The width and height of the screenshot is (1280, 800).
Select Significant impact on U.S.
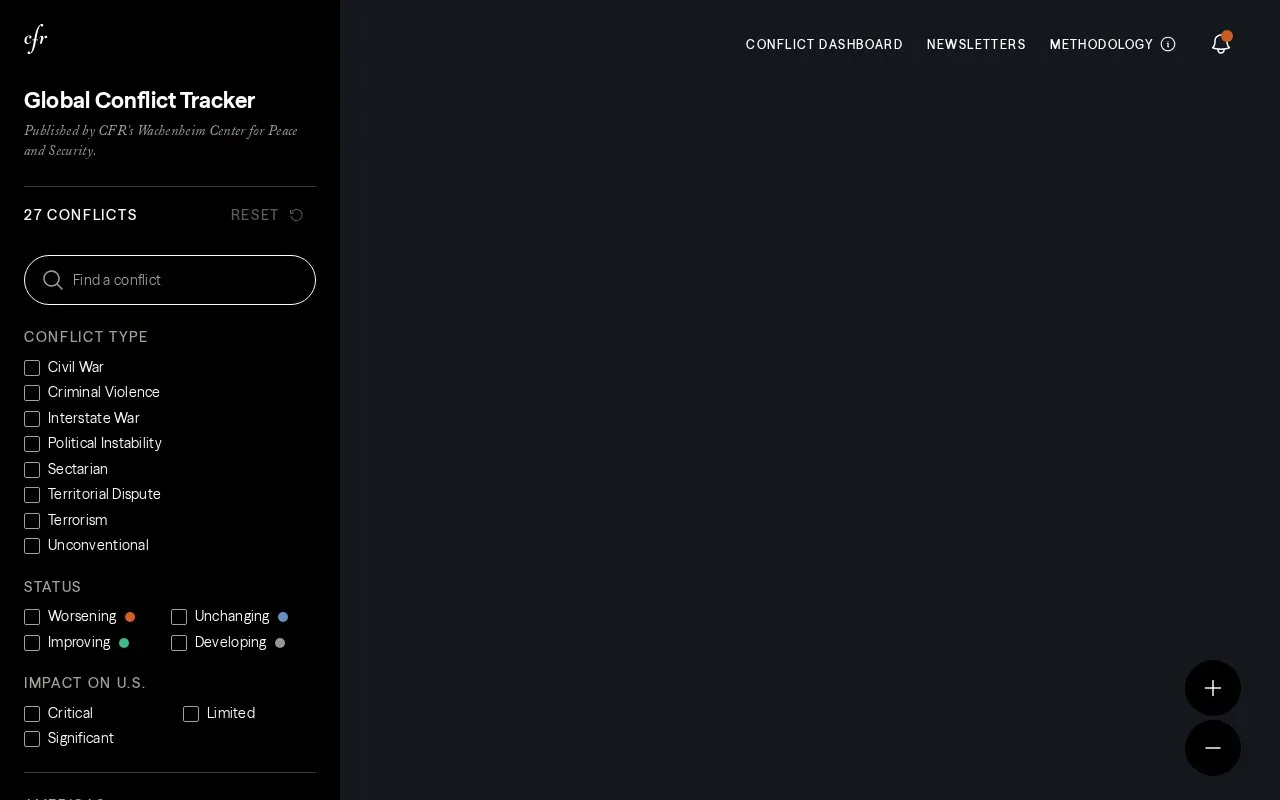(32, 739)
